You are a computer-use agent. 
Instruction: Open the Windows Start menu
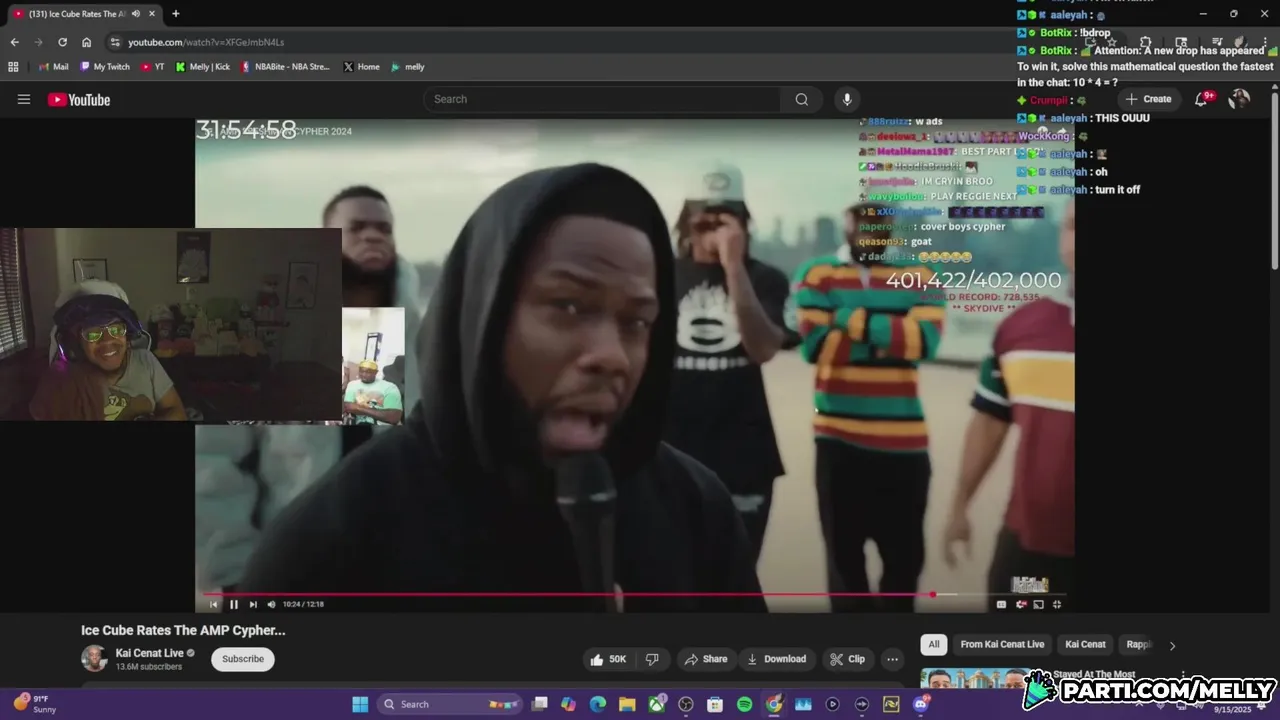(360, 704)
